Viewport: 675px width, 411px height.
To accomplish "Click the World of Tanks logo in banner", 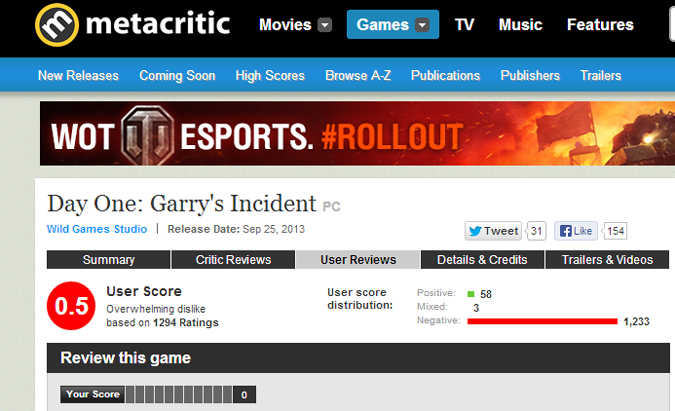I will [x=148, y=134].
